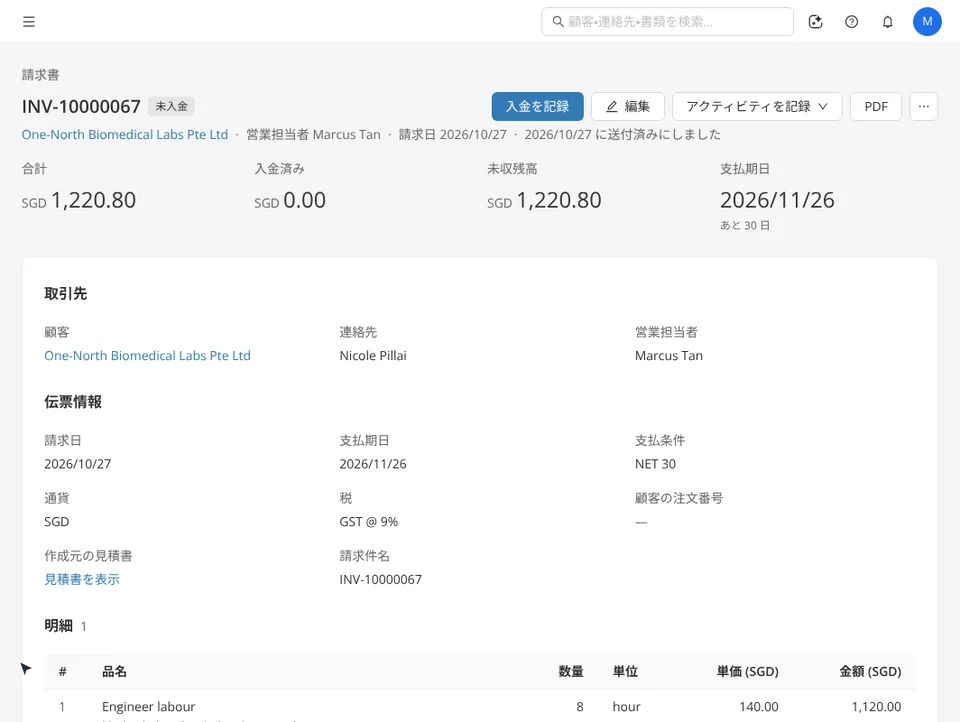Click the 未入金 status badge
960x722 pixels.
171,107
